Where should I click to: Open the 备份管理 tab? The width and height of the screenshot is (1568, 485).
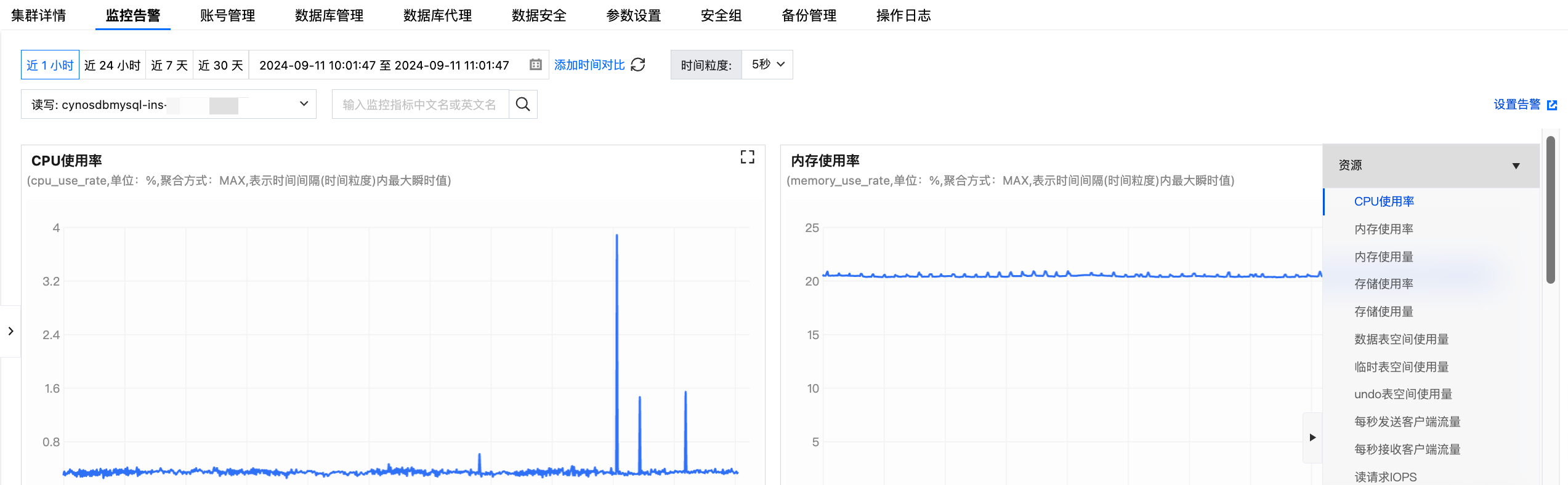[x=809, y=15]
